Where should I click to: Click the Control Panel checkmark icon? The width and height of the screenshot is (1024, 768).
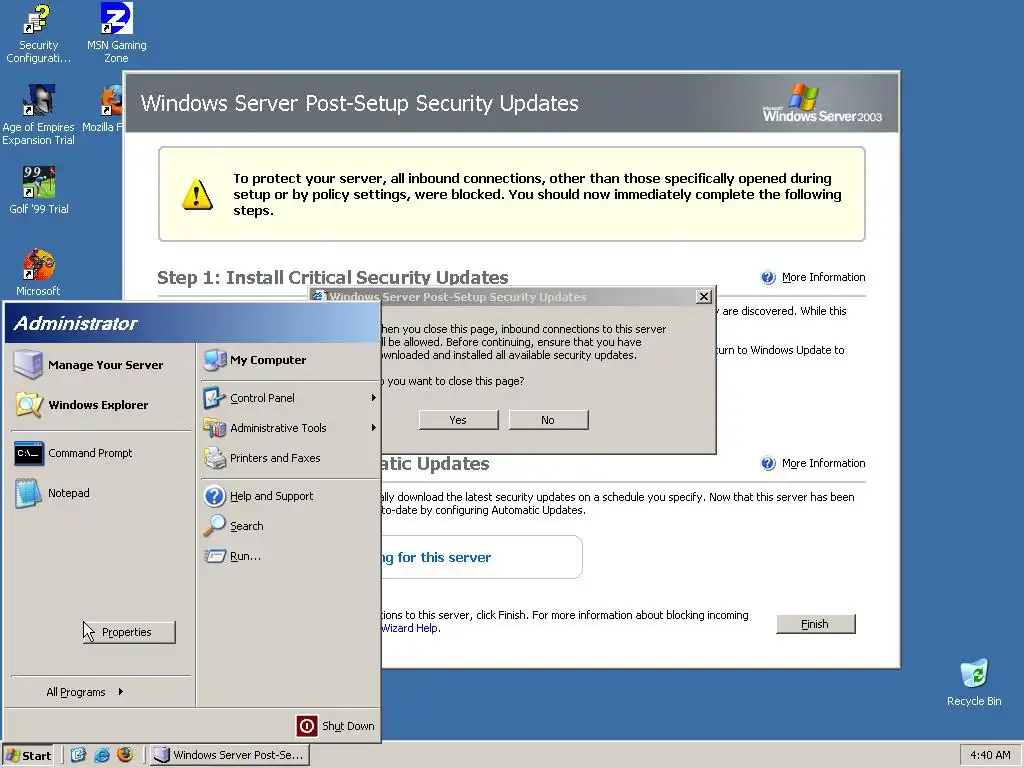click(x=214, y=398)
